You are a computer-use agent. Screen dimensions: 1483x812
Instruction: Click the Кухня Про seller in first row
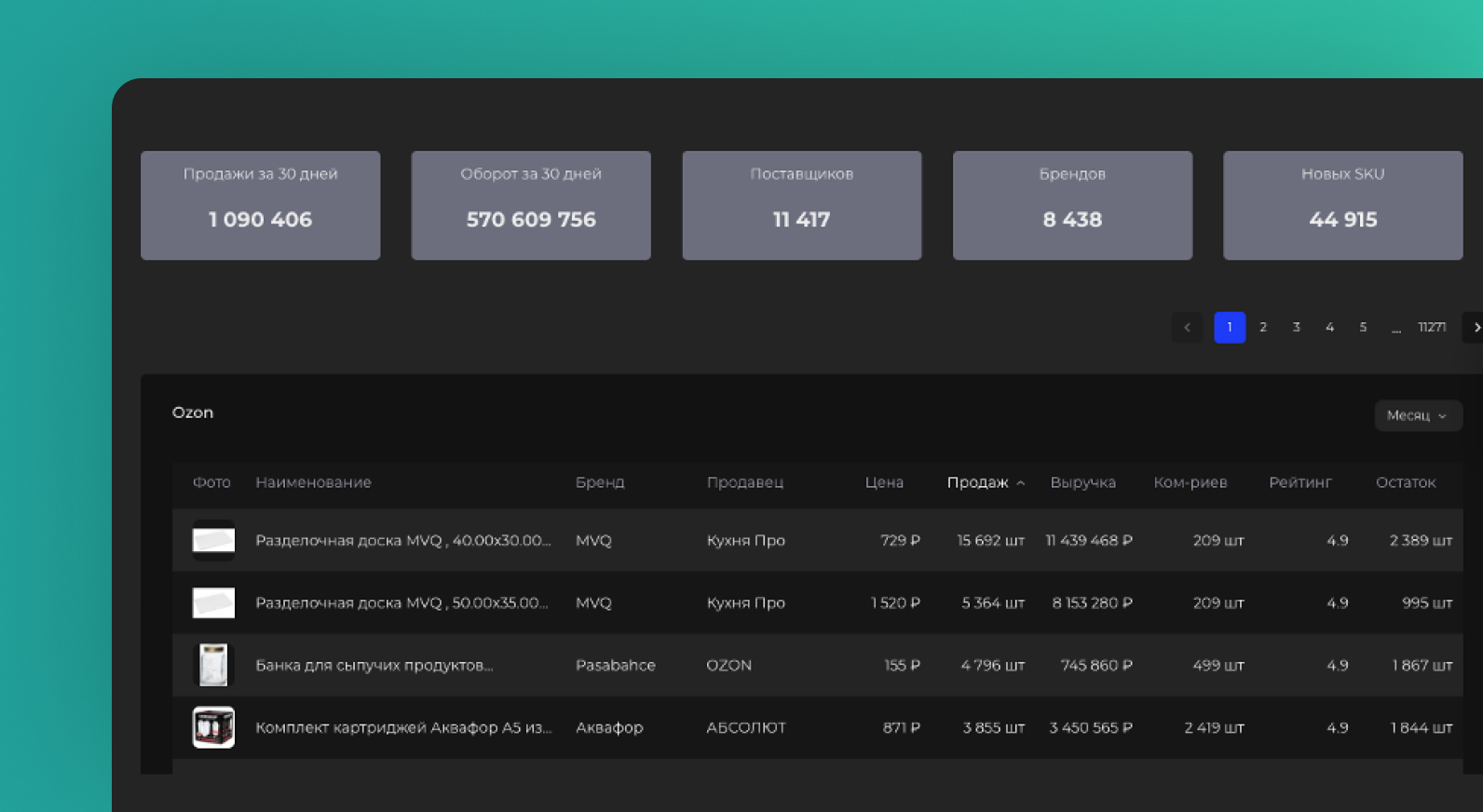point(745,541)
